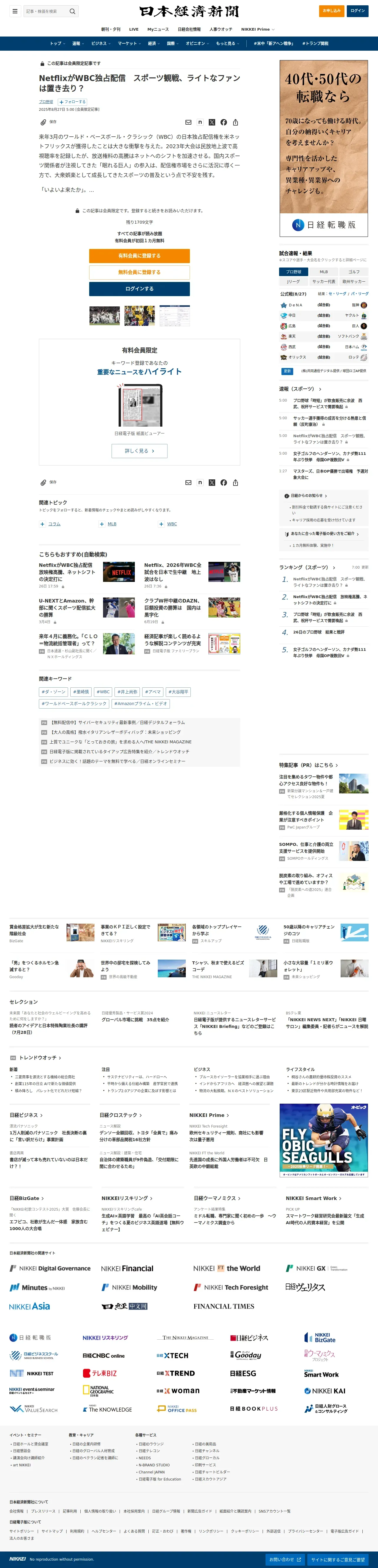
Task: Click the OBIC SEAGULLS ad banner
Action: coord(324,1140)
